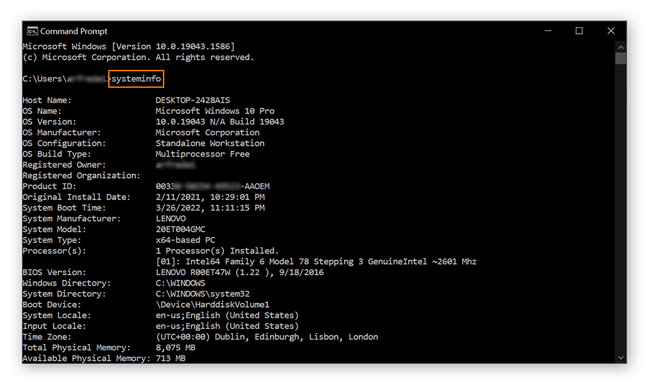Click Windows directory 'C:\WINDOWS' value
649x384 pixels.
(180, 283)
